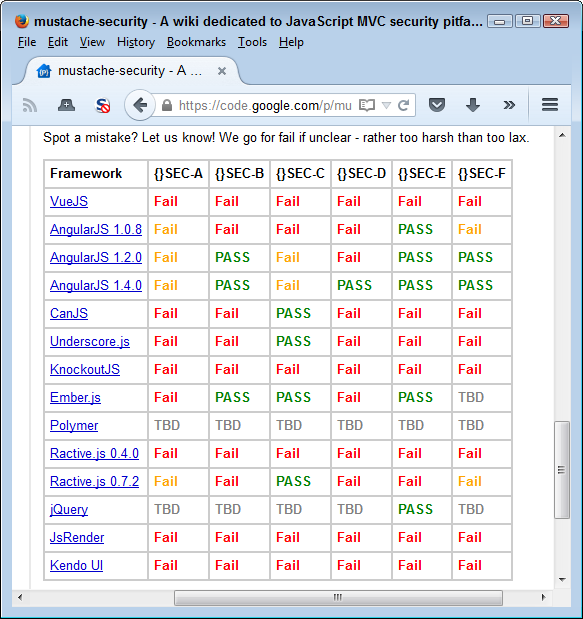Click the {}SEC-F column header
The width and height of the screenshot is (583, 619).
coord(482,173)
